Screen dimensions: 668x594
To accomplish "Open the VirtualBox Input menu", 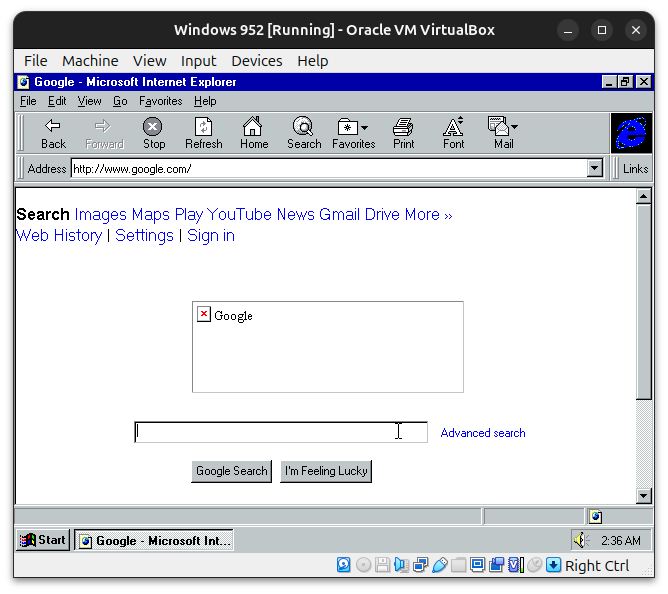I will 198,61.
